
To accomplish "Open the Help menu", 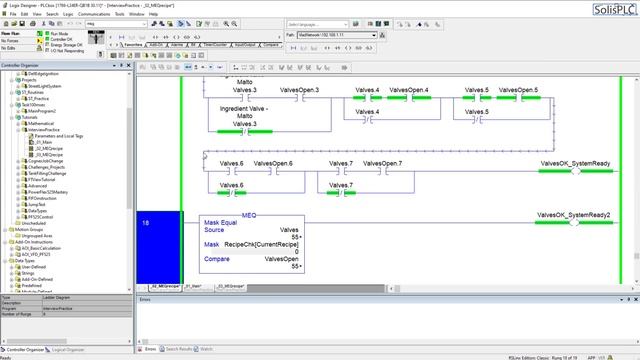I will coord(153,14).
